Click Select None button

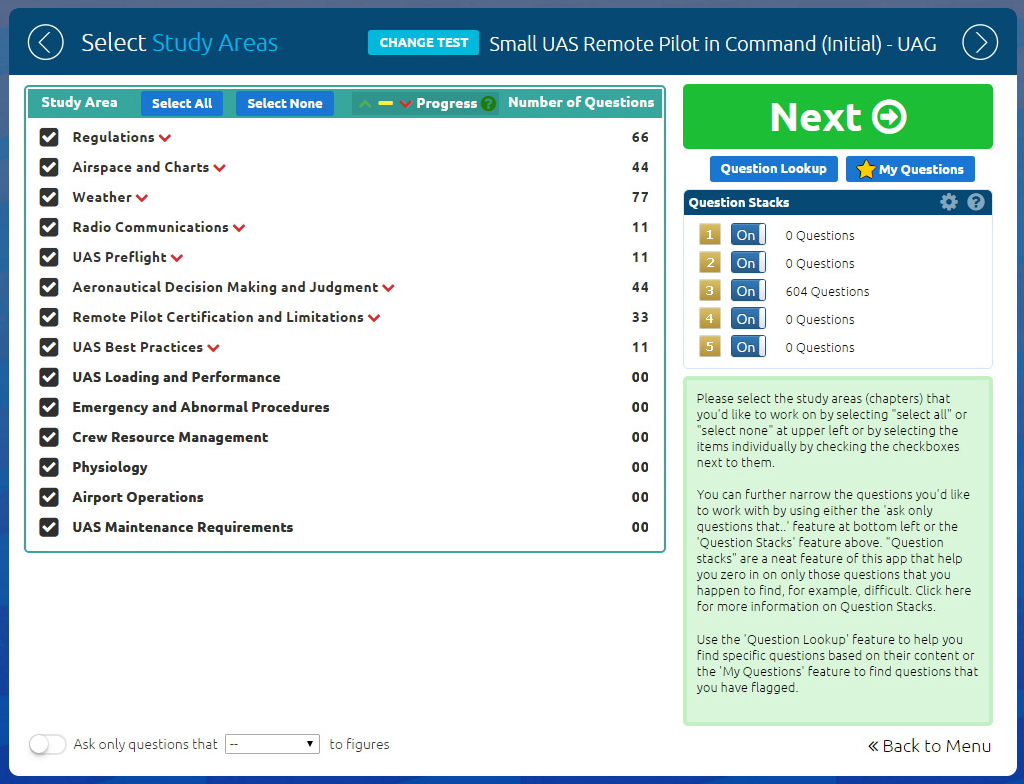pos(284,103)
